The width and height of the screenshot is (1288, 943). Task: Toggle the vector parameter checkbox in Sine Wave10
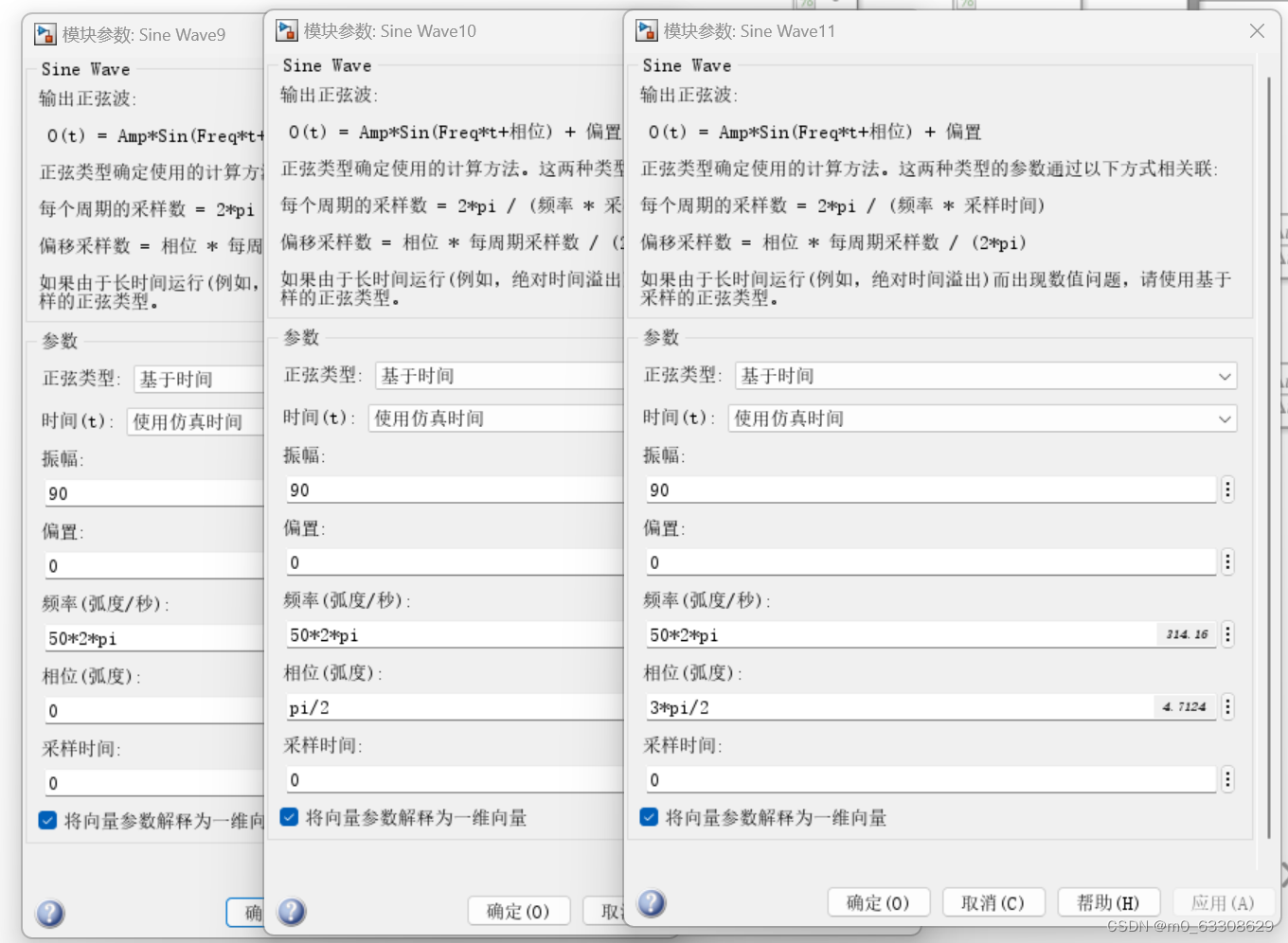click(289, 818)
